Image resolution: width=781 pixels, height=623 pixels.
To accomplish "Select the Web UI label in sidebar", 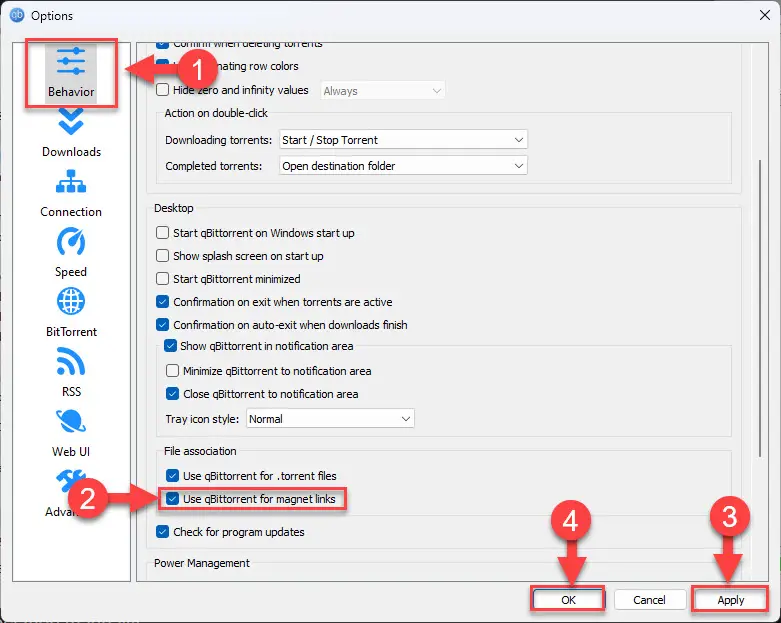I will pos(71,452).
